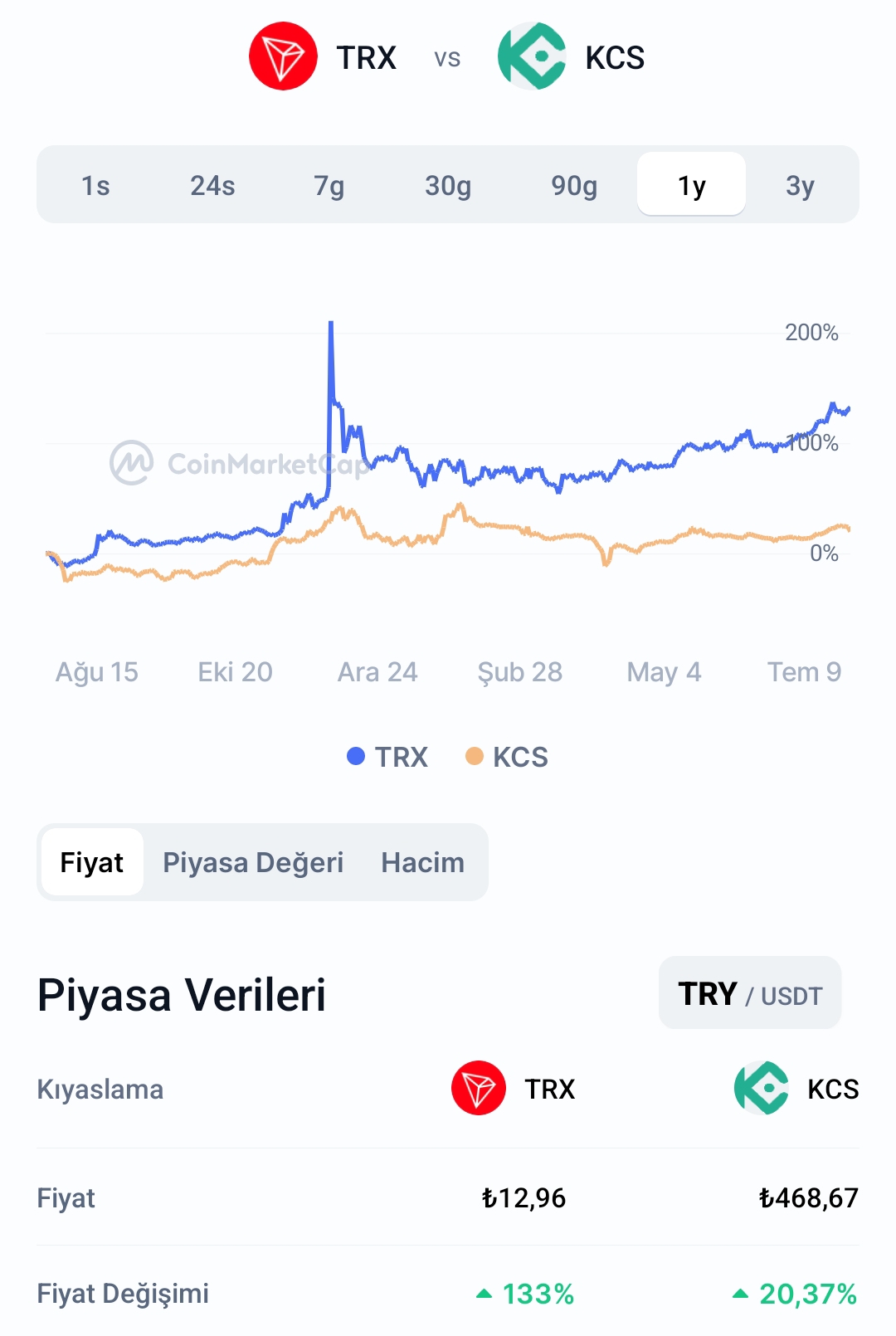Open the Hacim chart tab
This screenshot has height=1336, width=896.
tap(422, 862)
